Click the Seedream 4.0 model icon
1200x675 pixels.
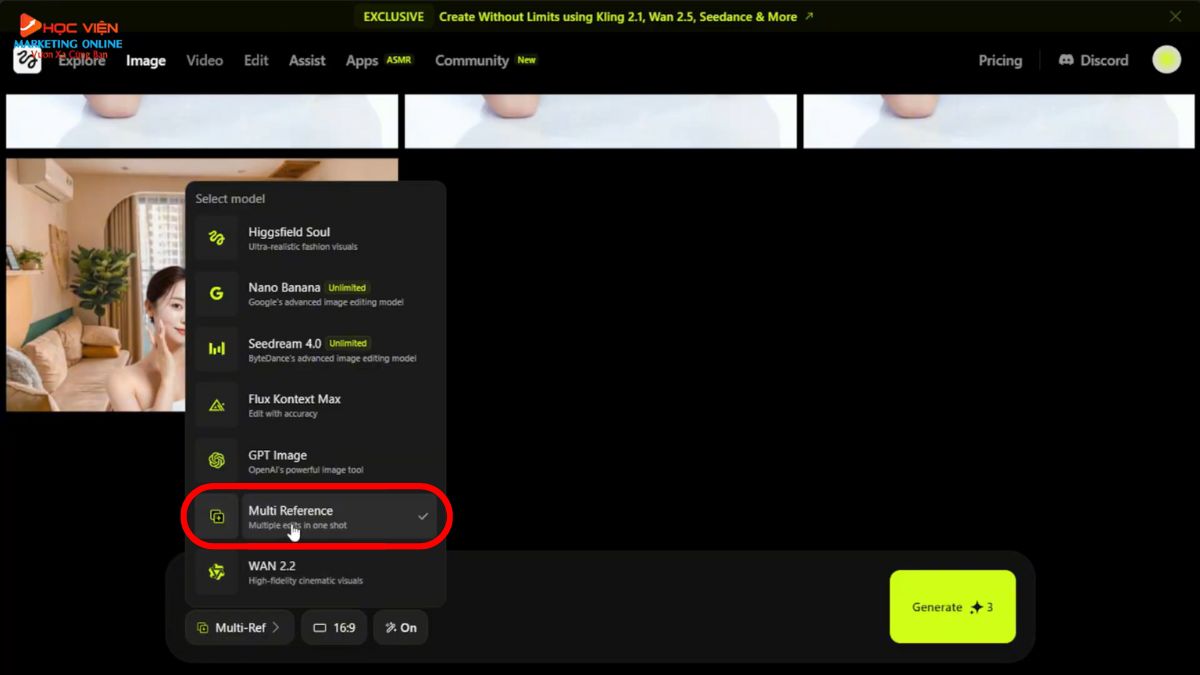216,349
